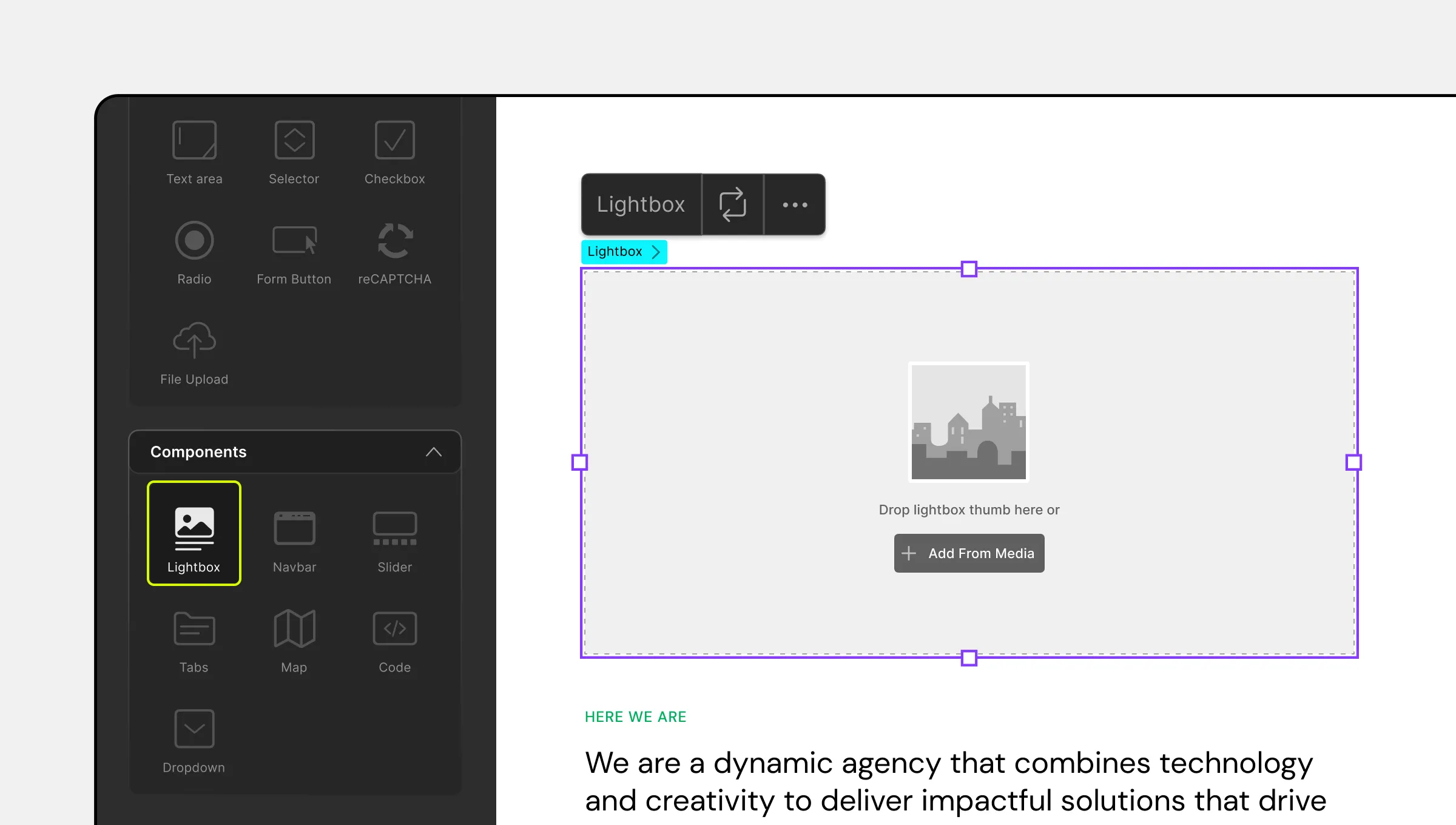Click the replace/sync icon on Lightbox toolbar
Viewport: 1456px width, 825px height.
point(733,204)
